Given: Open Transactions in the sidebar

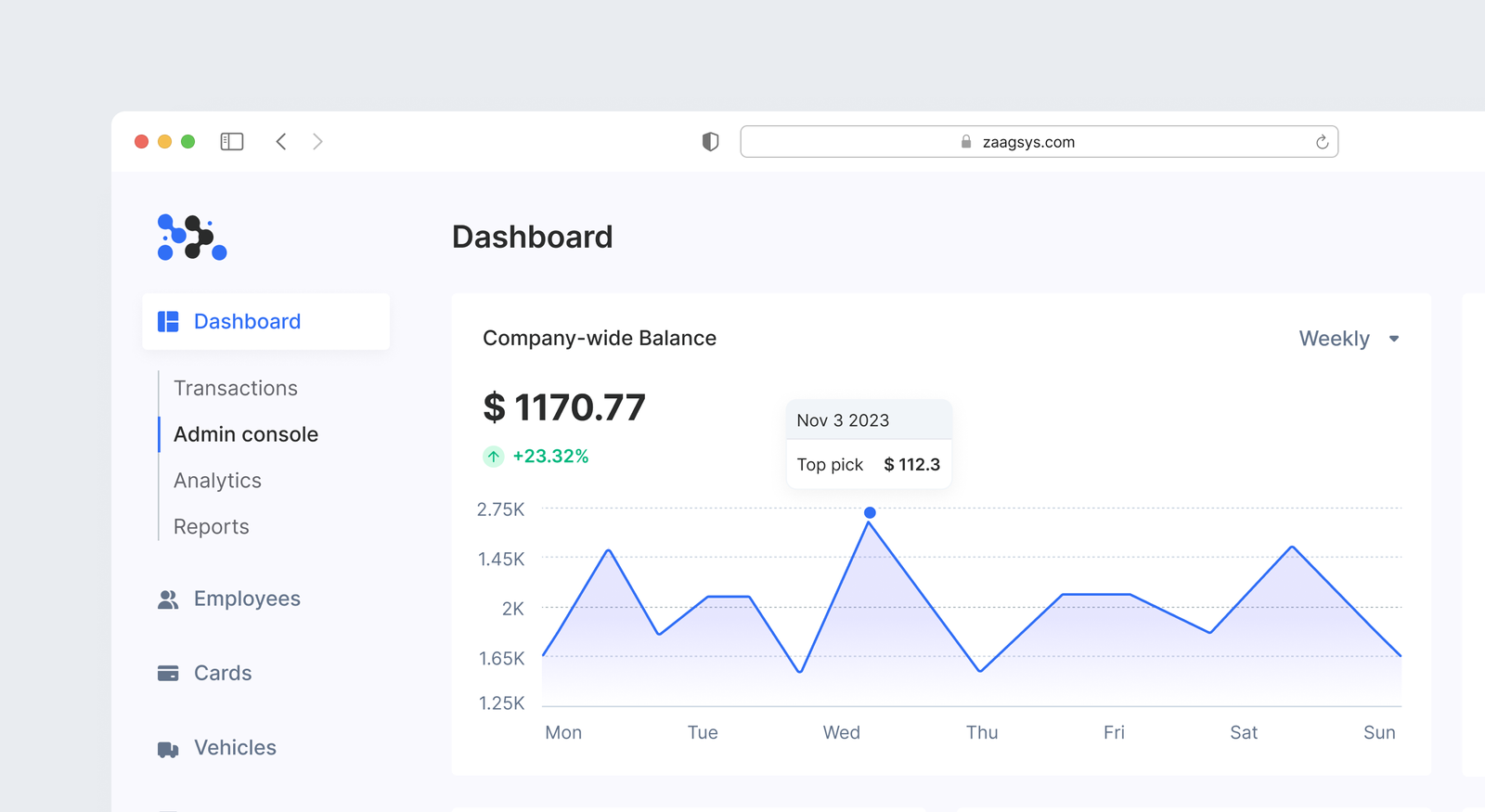Looking at the screenshot, I should pyautogui.click(x=236, y=389).
